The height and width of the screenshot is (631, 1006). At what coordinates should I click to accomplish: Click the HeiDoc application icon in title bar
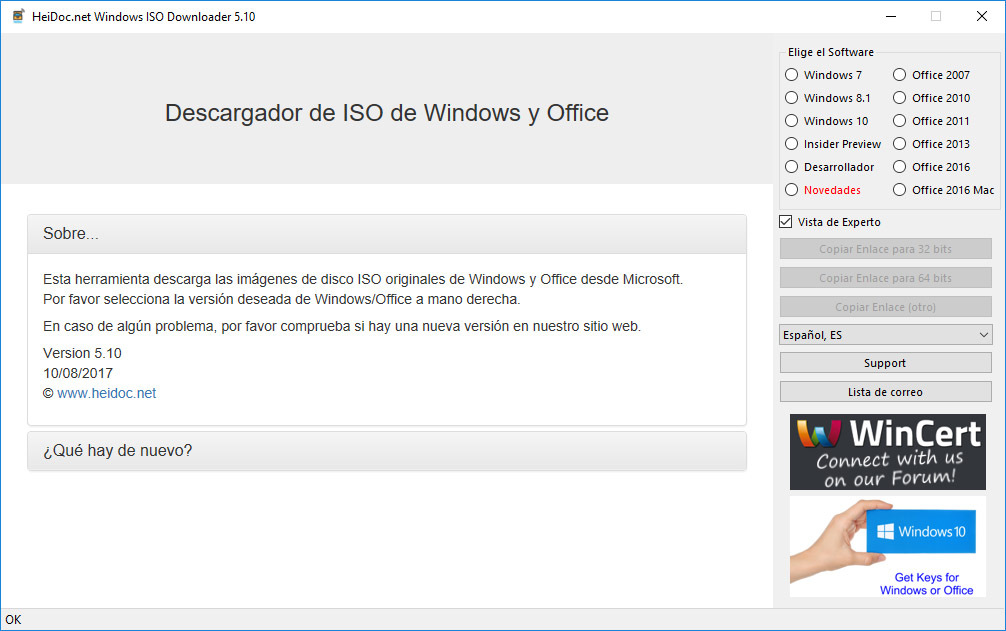[x=16, y=16]
